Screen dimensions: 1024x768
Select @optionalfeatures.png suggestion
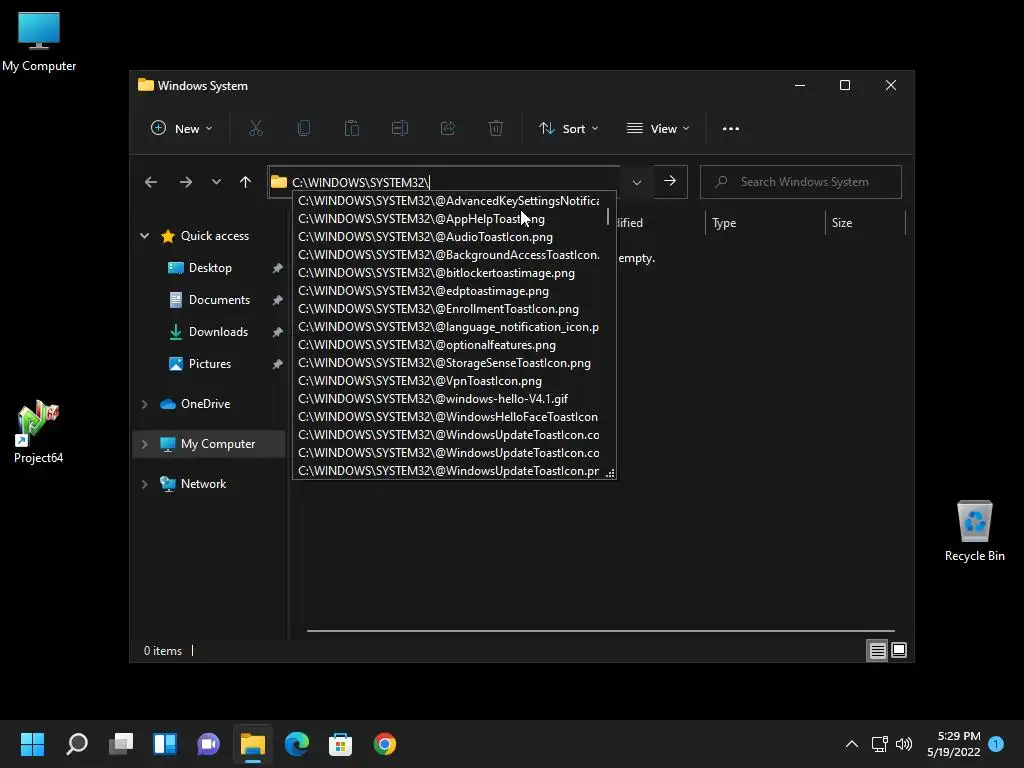449,345
